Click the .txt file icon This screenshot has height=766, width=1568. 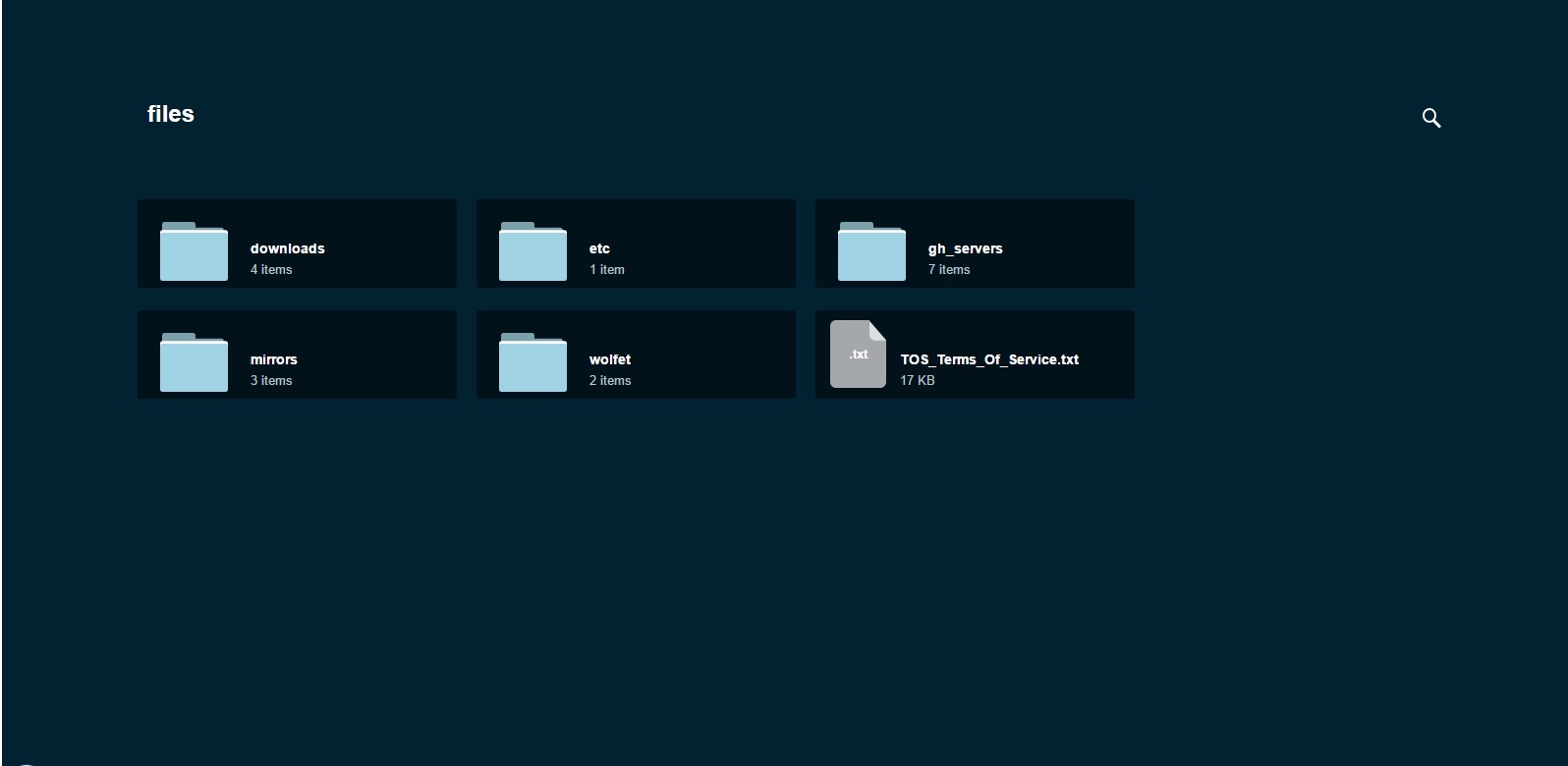click(x=858, y=355)
